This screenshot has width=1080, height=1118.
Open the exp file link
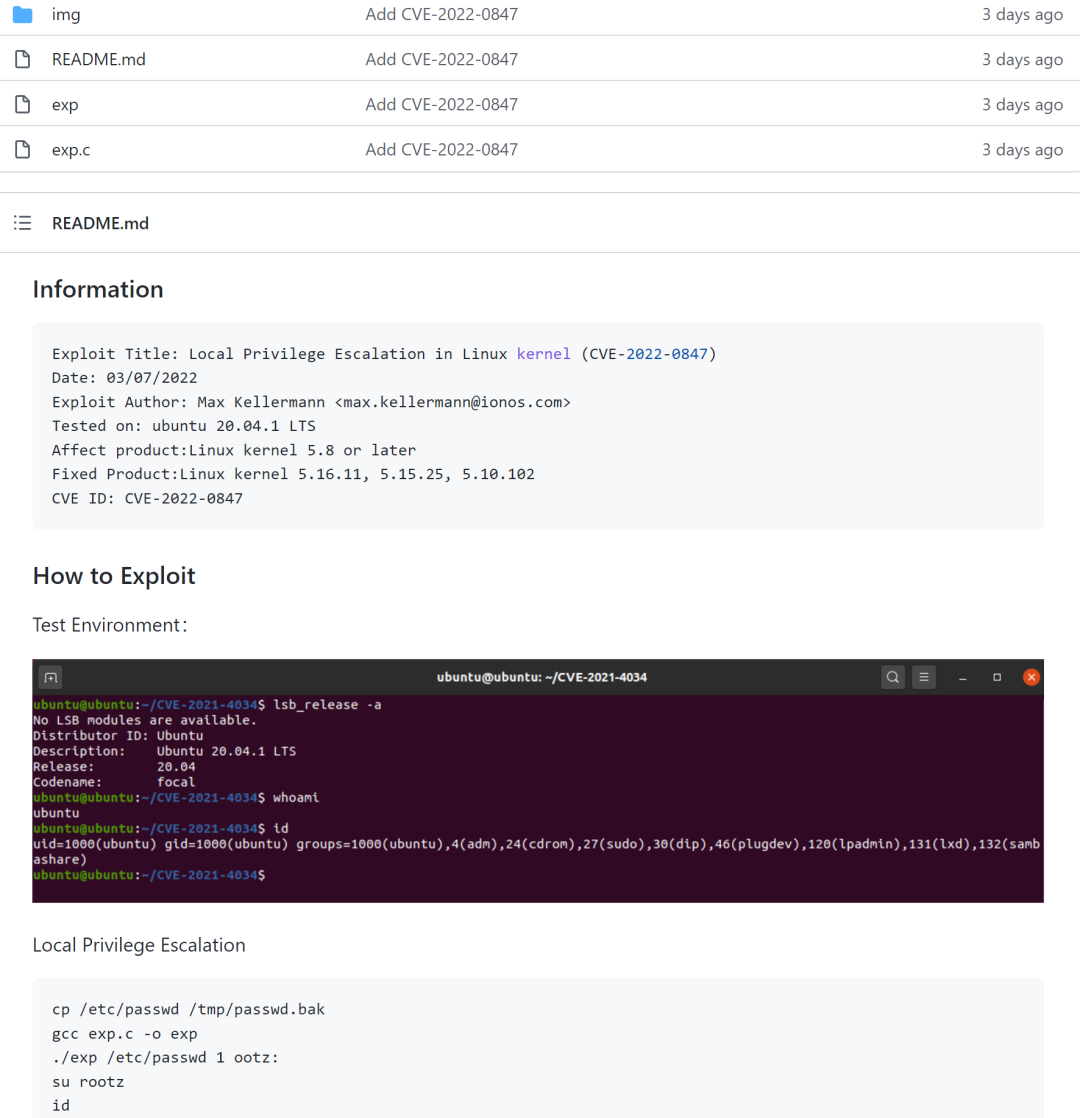tap(65, 105)
